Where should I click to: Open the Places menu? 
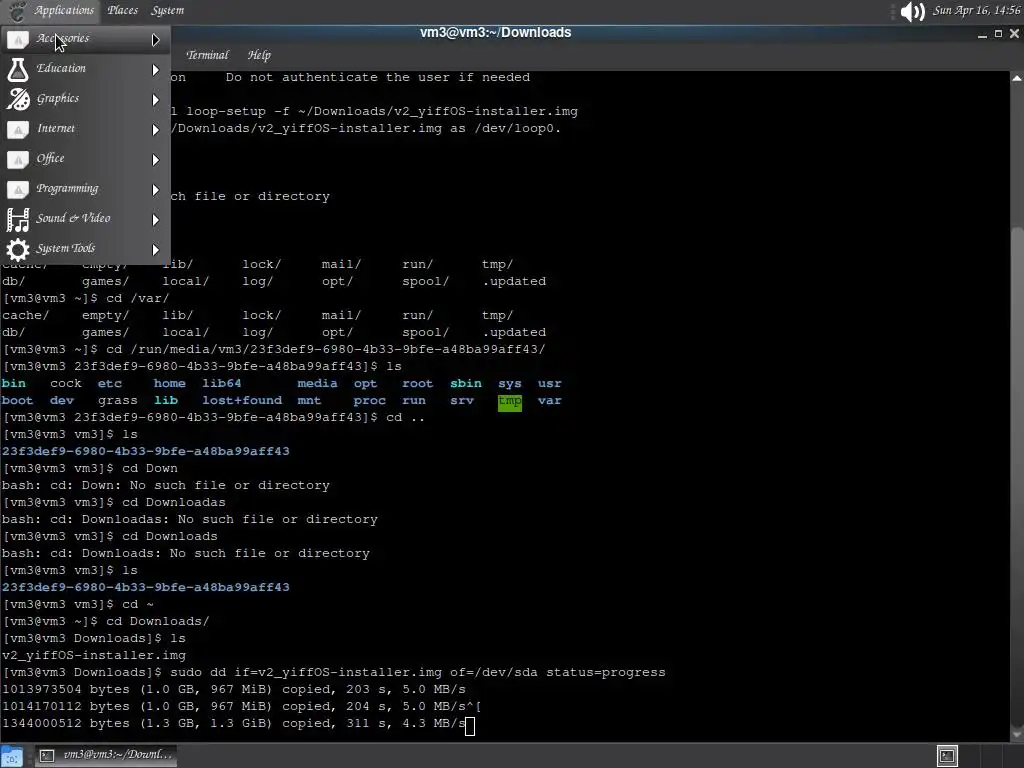tap(123, 10)
